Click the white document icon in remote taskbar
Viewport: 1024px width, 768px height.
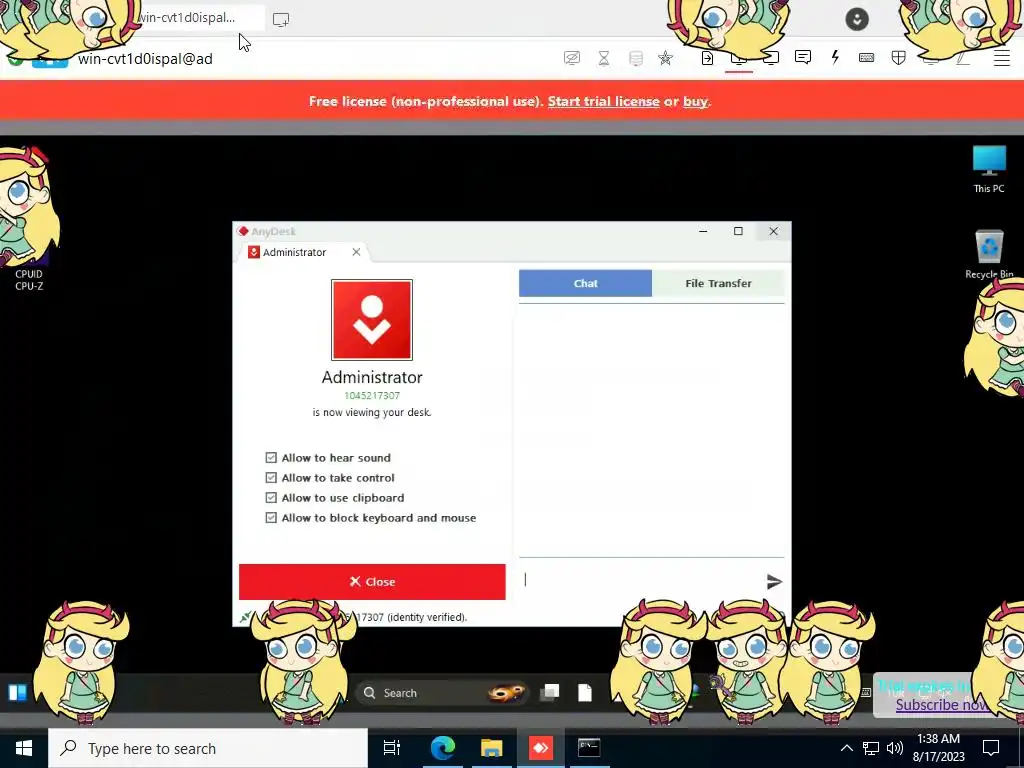(x=584, y=692)
